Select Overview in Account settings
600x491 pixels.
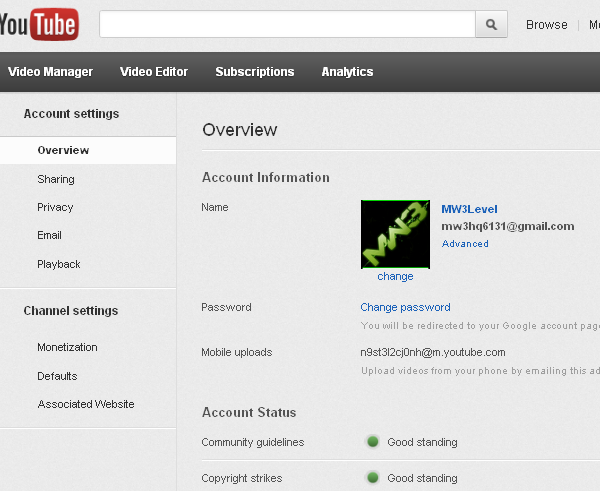pos(88,150)
